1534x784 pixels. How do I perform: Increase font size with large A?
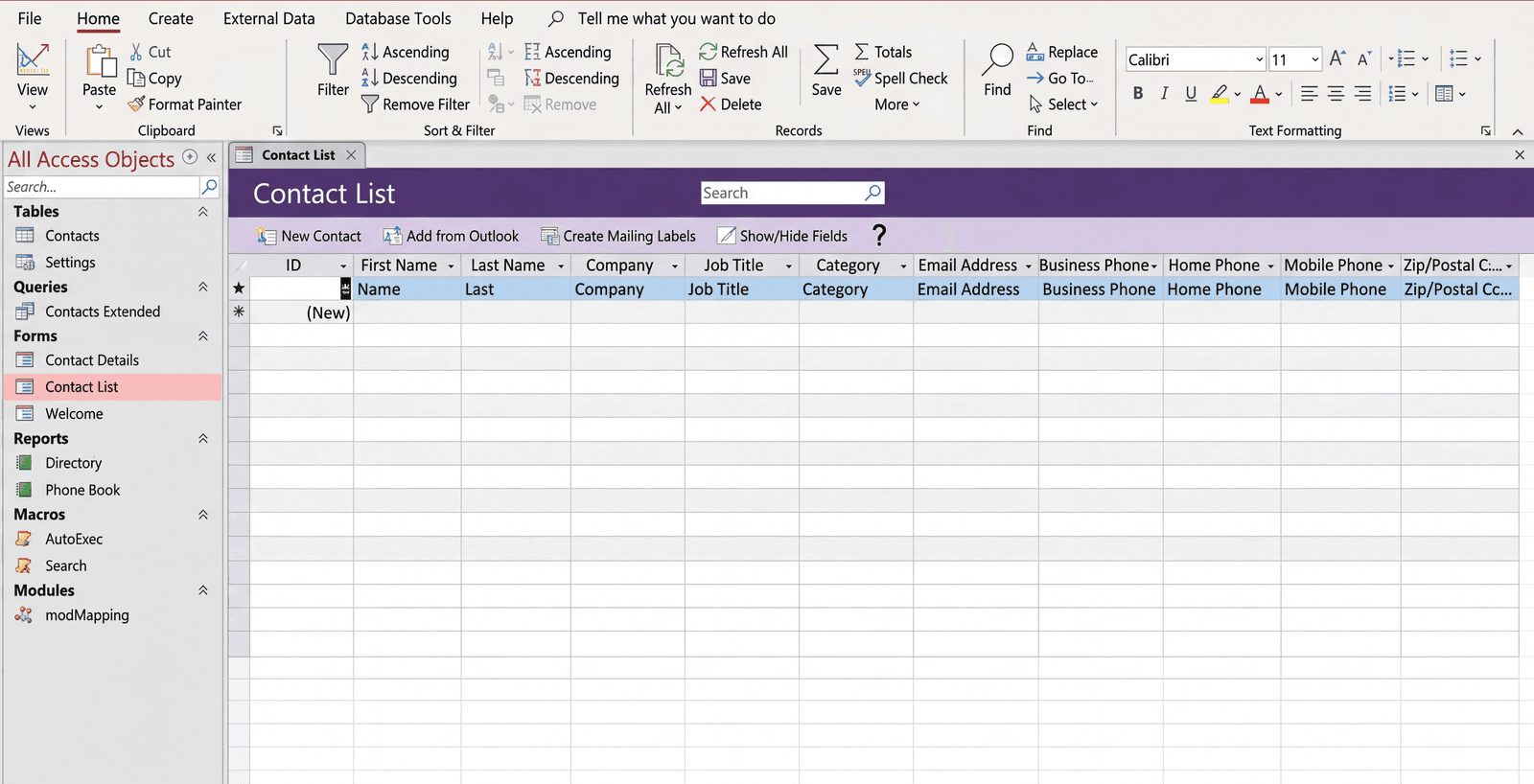click(x=1337, y=58)
